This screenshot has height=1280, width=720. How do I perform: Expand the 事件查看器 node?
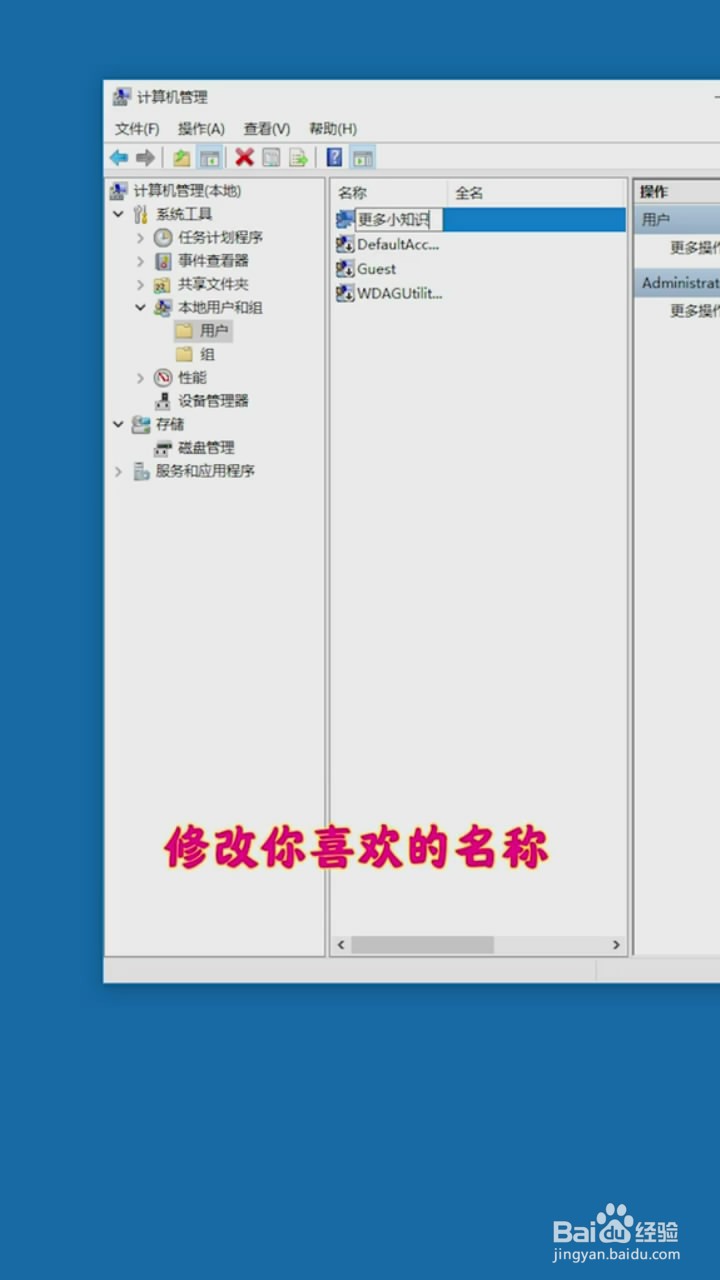pyautogui.click(x=140, y=261)
